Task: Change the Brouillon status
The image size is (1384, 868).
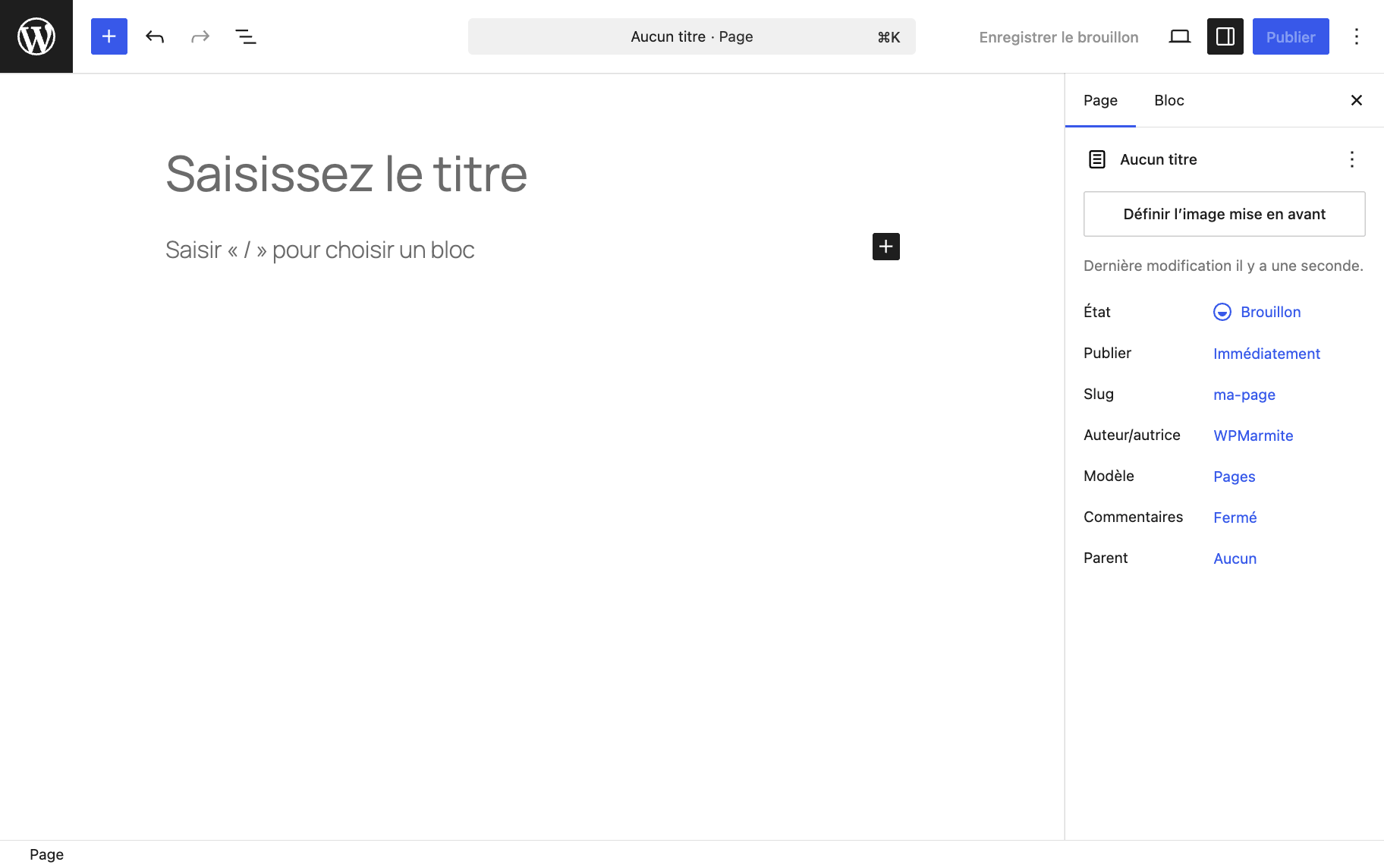Action: pos(1257,312)
